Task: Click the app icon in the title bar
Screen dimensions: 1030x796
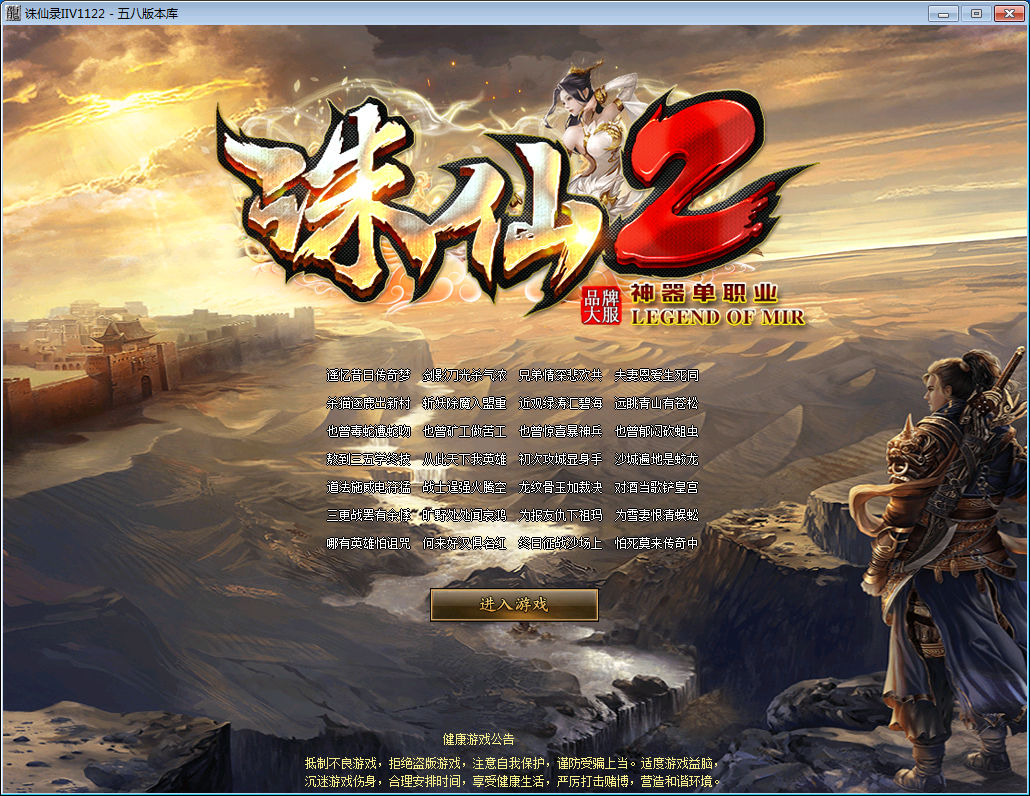Action: (x=13, y=13)
